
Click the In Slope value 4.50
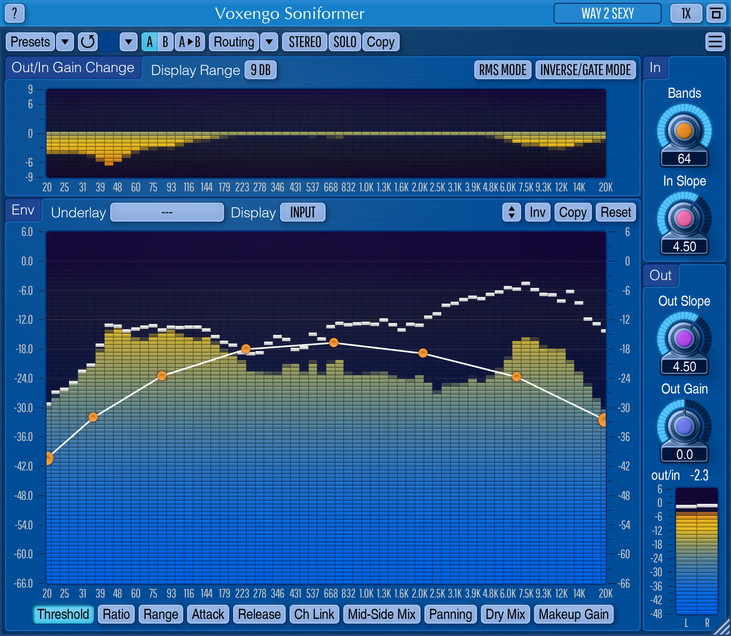pyautogui.click(x=684, y=247)
